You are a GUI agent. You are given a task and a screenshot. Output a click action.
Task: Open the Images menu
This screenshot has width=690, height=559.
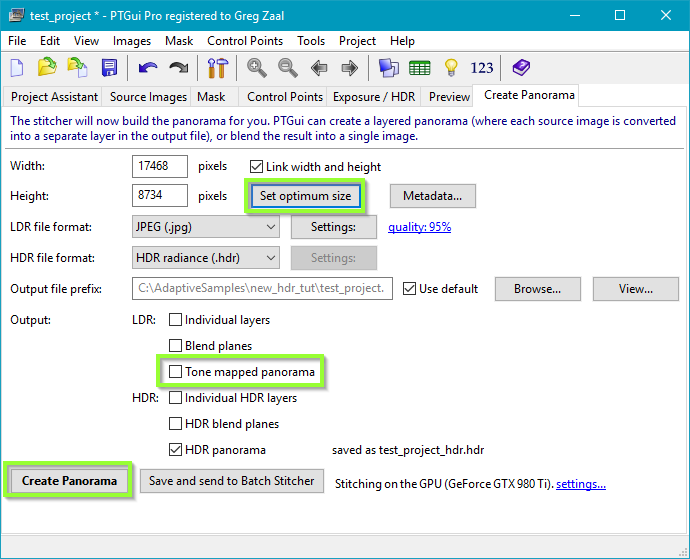click(132, 41)
